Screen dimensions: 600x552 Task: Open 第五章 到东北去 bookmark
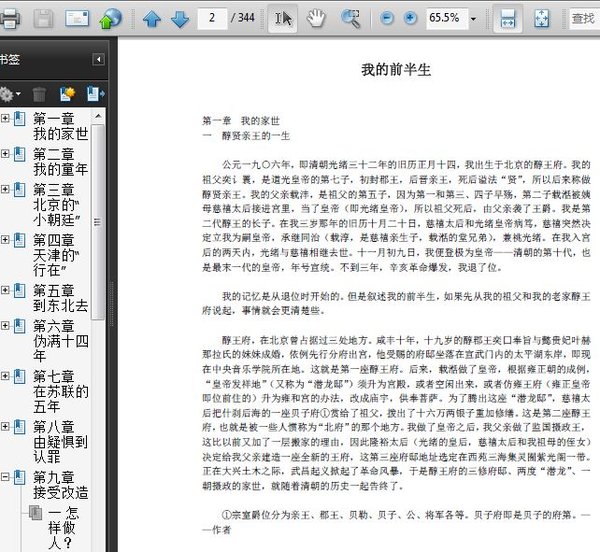pyautogui.click(x=60, y=298)
